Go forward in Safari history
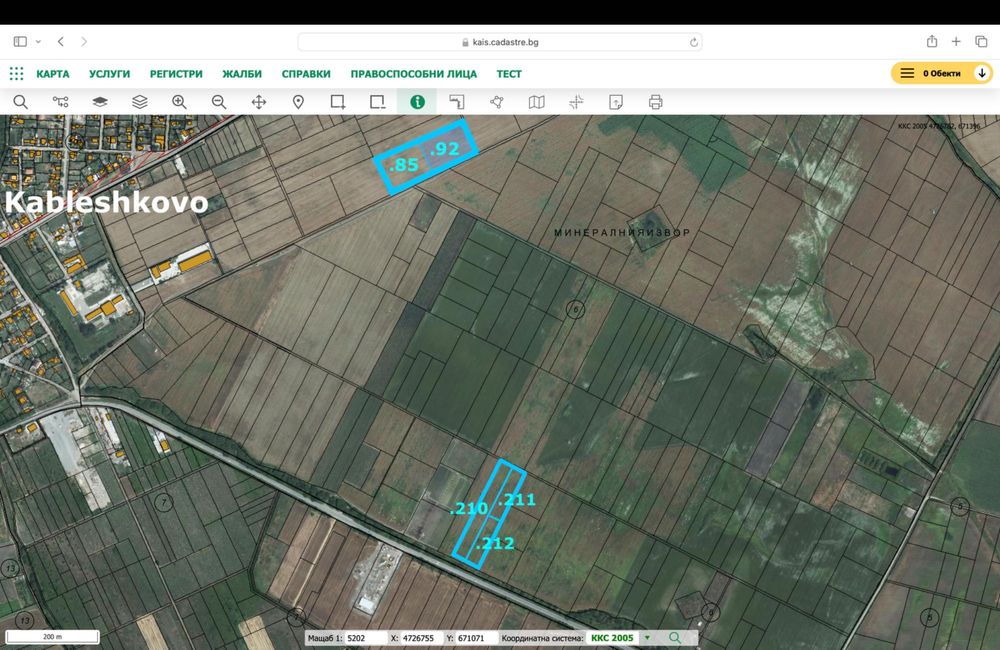Screen dimensions: 1000x650 pyautogui.click(x=84, y=41)
